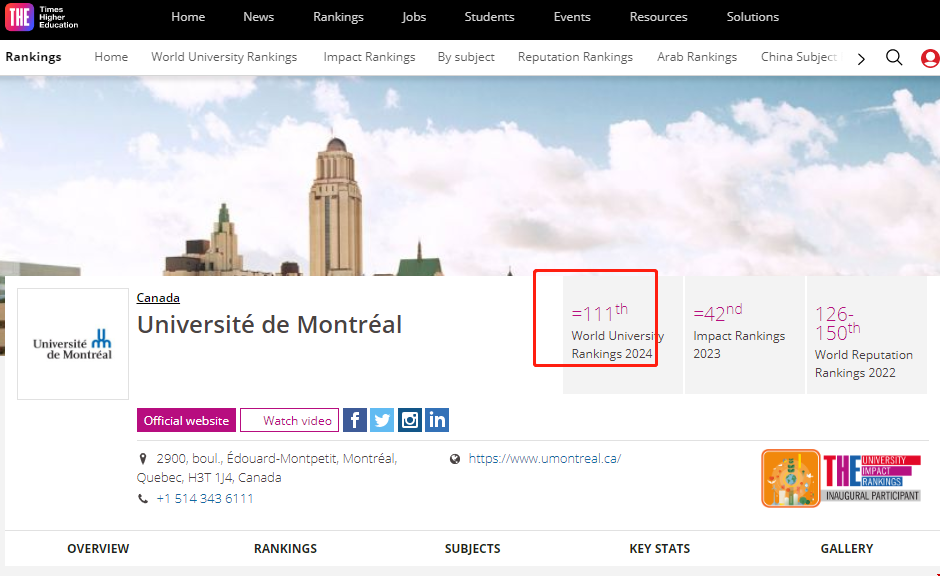The height and width of the screenshot is (576, 940).
Task: Open the university's Instagram page icon
Action: click(x=410, y=420)
